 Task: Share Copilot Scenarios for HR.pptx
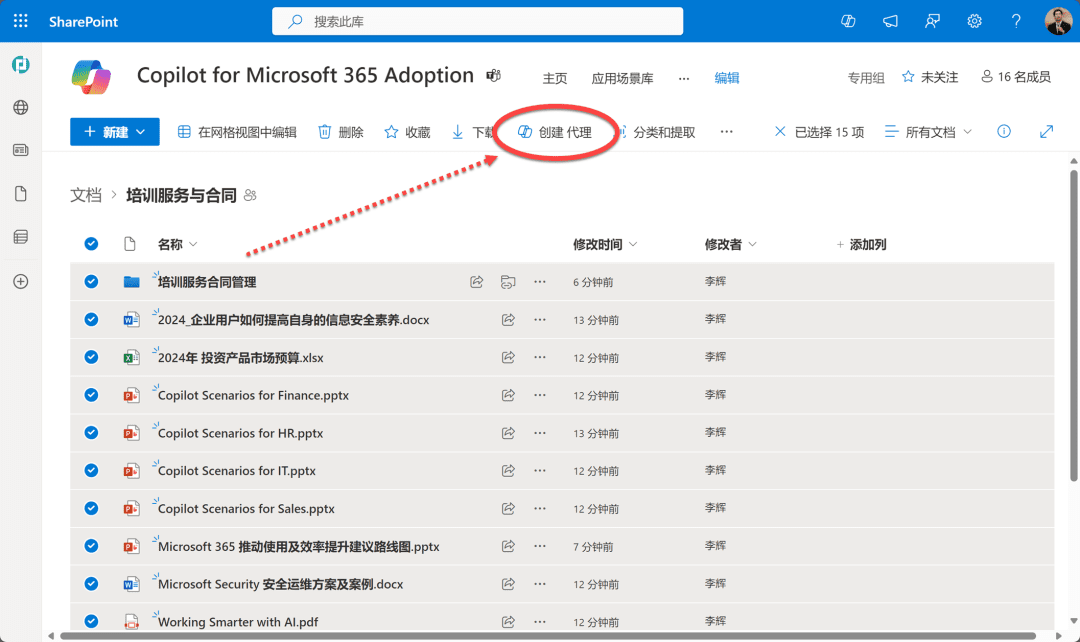coord(508,433)
